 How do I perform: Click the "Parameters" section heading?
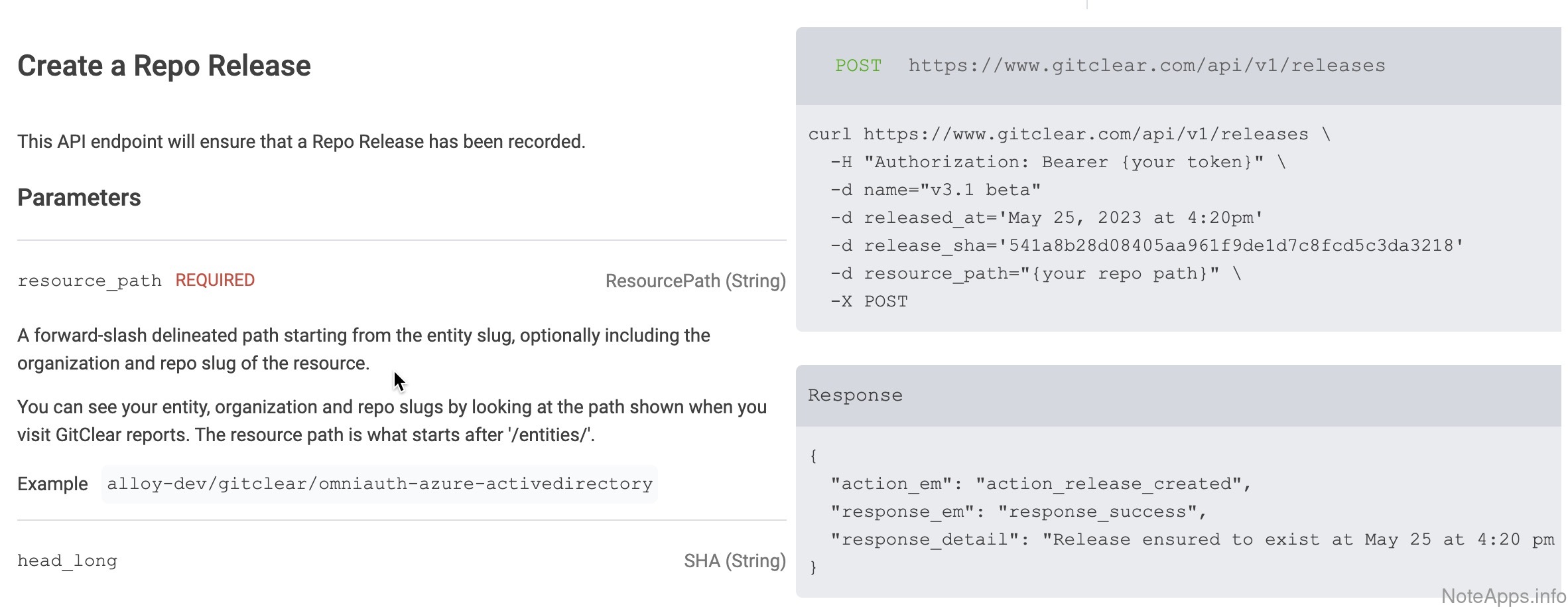click(x=79, y=198)
